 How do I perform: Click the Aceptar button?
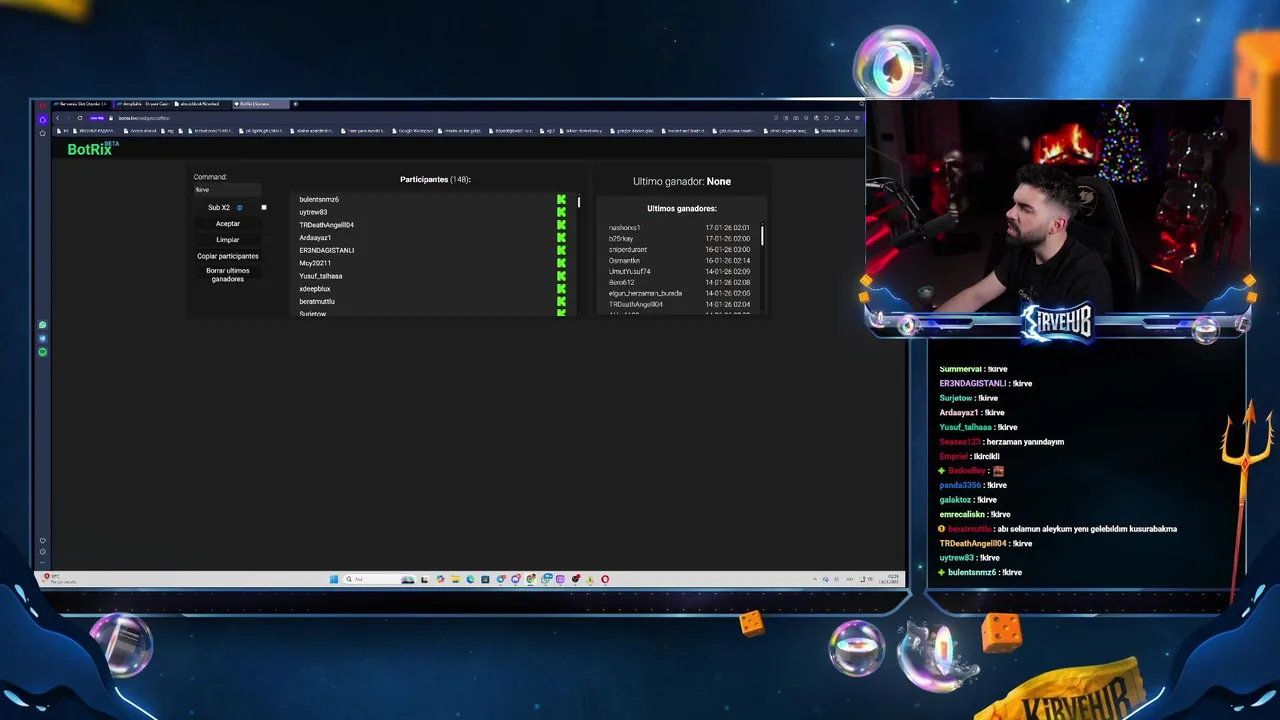tap(228, 224)
